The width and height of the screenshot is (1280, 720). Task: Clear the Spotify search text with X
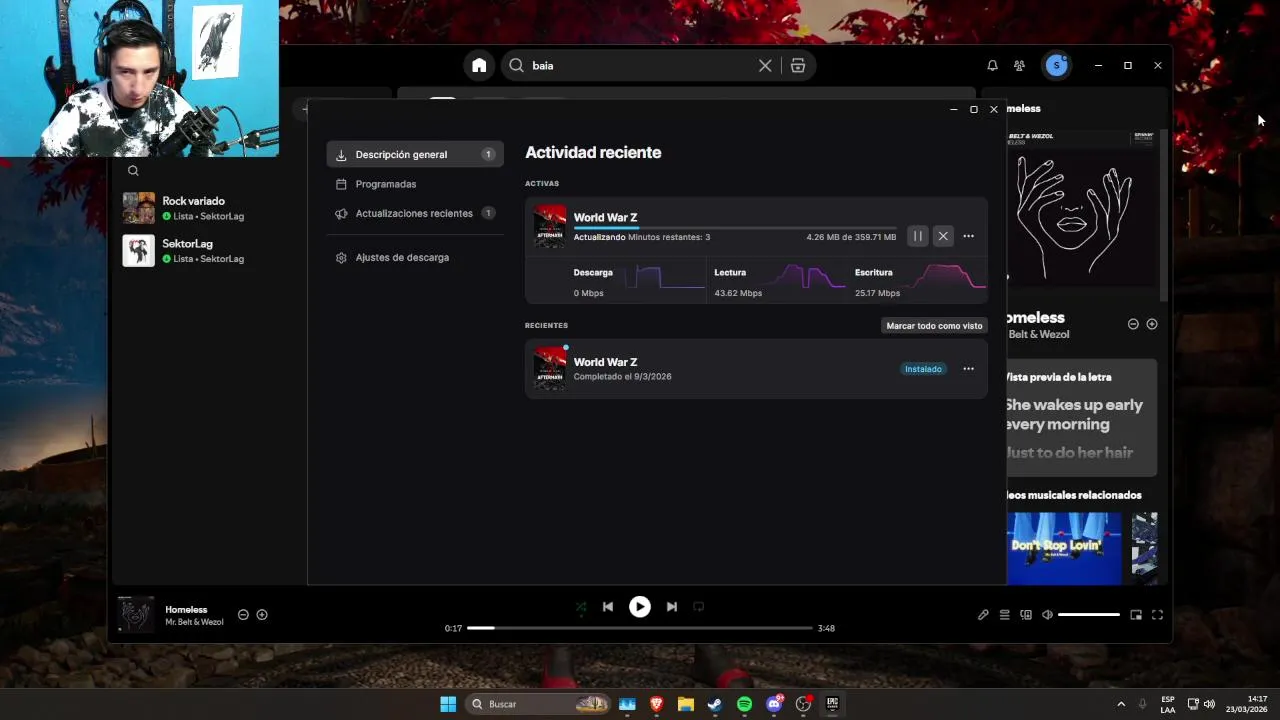coord(765,65)
